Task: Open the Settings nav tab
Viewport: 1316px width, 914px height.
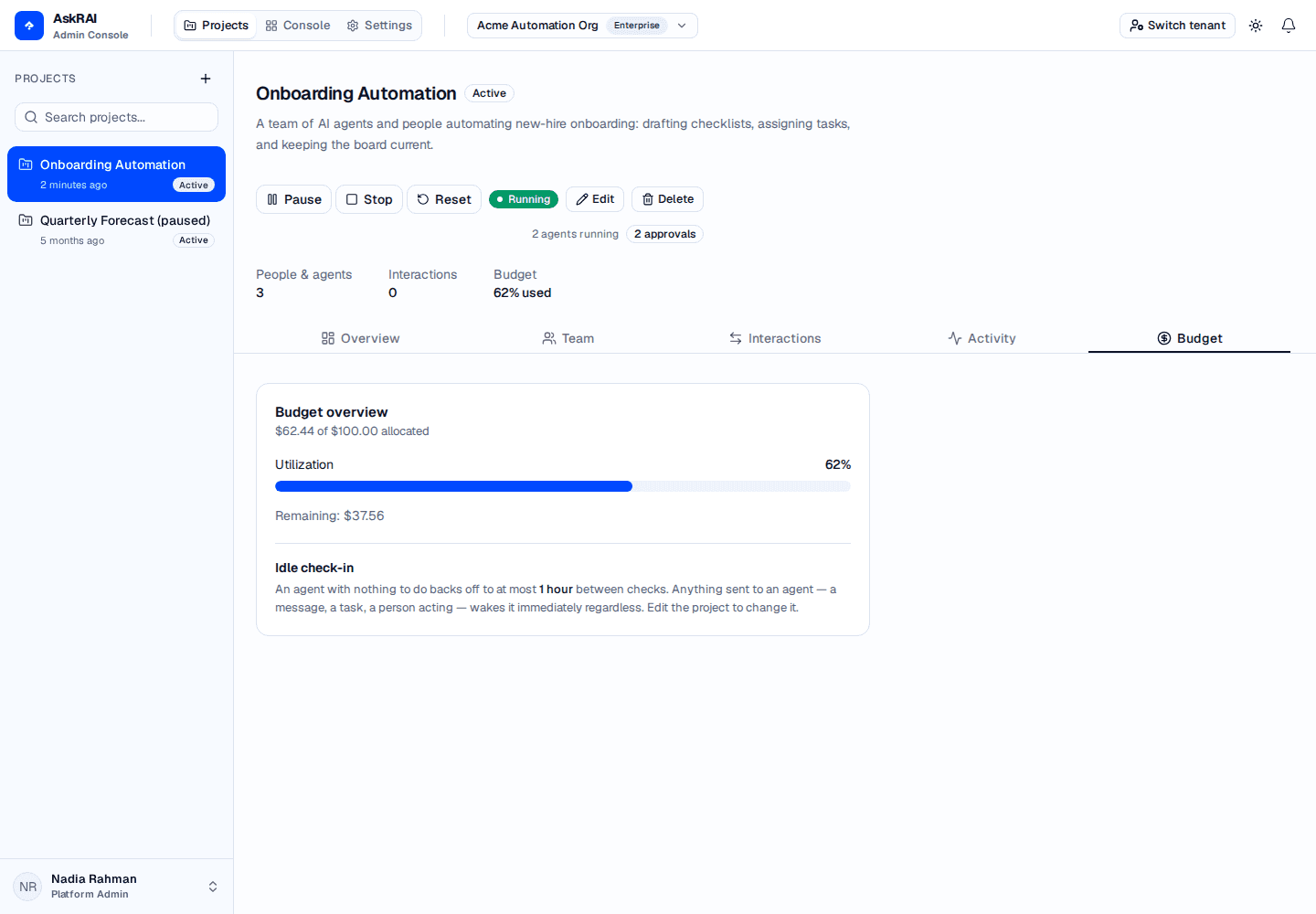Action: [x=379, y=26]
